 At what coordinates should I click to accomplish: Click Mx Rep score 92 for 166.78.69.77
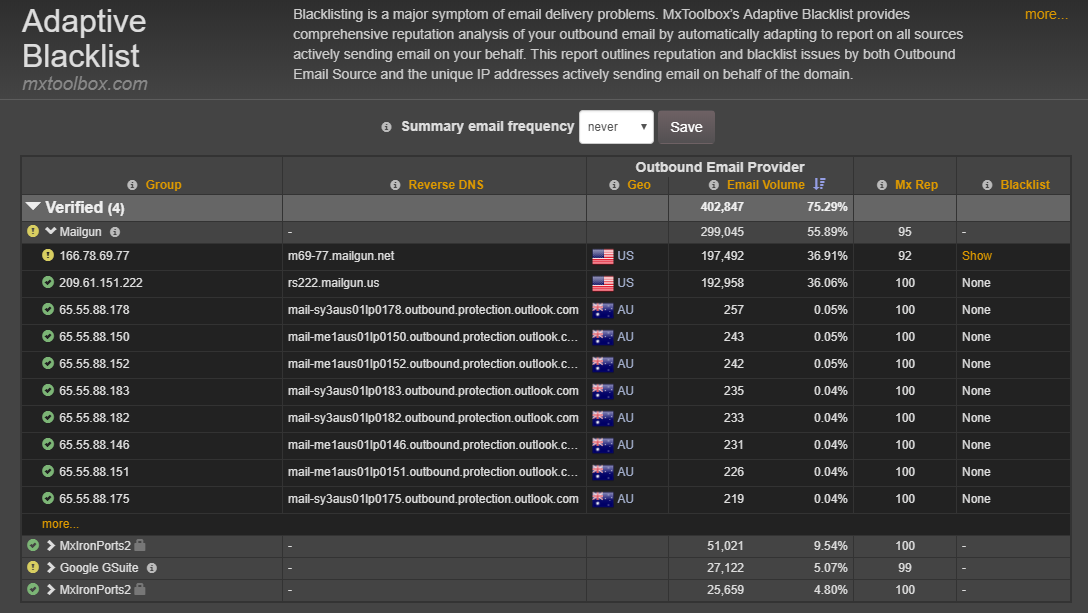click(x=905, y=255)
